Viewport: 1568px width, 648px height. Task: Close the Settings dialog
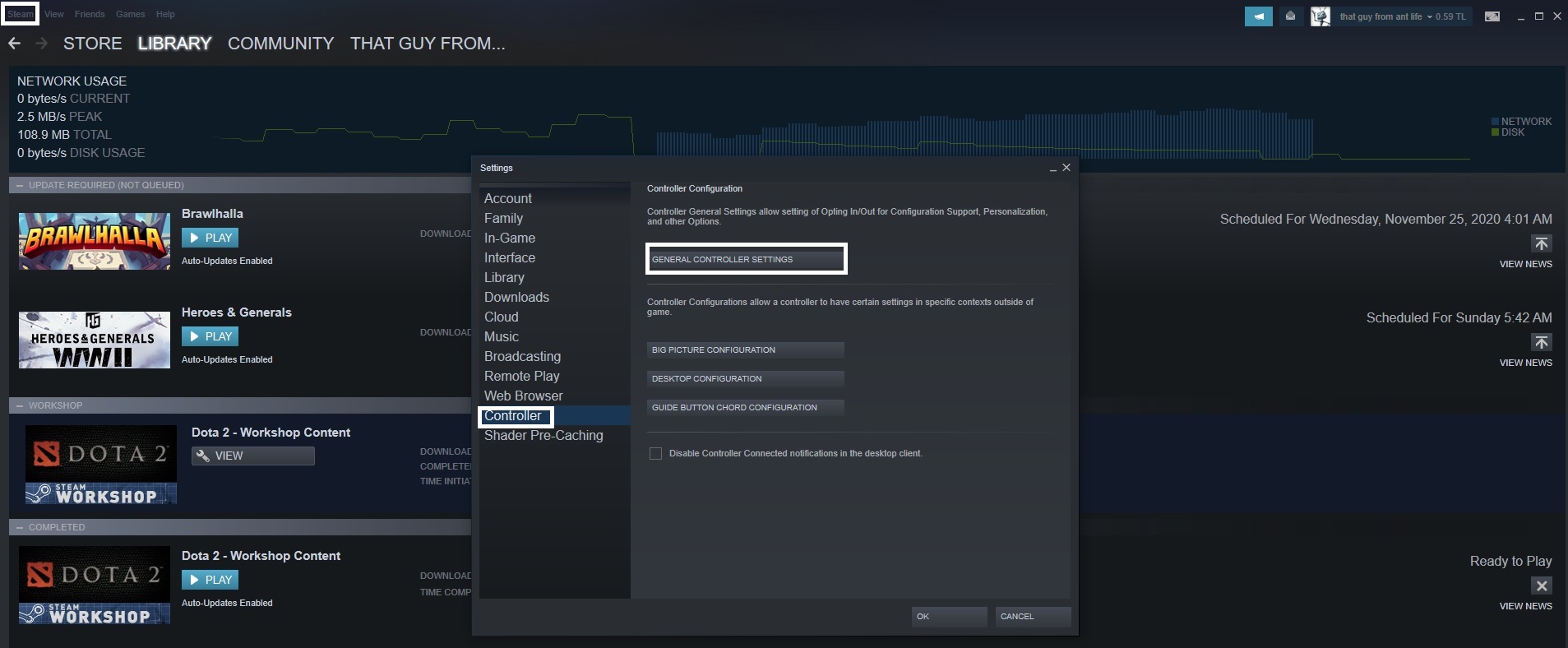pos(1066,168)
